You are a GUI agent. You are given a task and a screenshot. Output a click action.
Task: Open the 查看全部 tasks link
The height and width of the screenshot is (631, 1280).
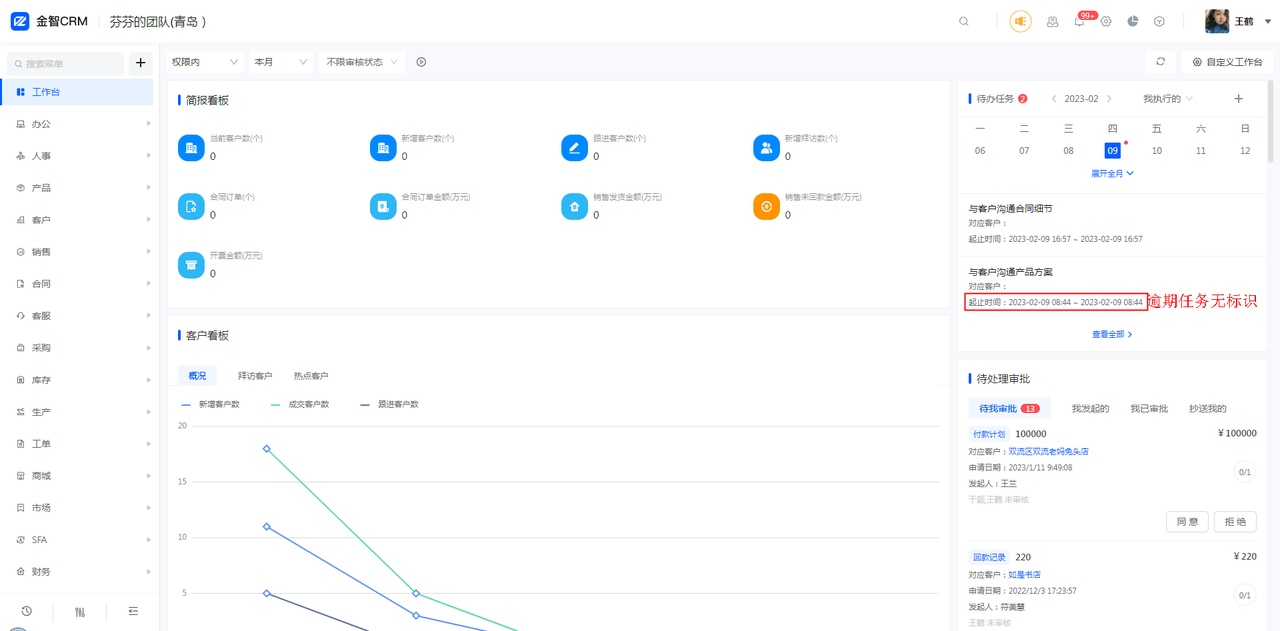coord(1112,335)
